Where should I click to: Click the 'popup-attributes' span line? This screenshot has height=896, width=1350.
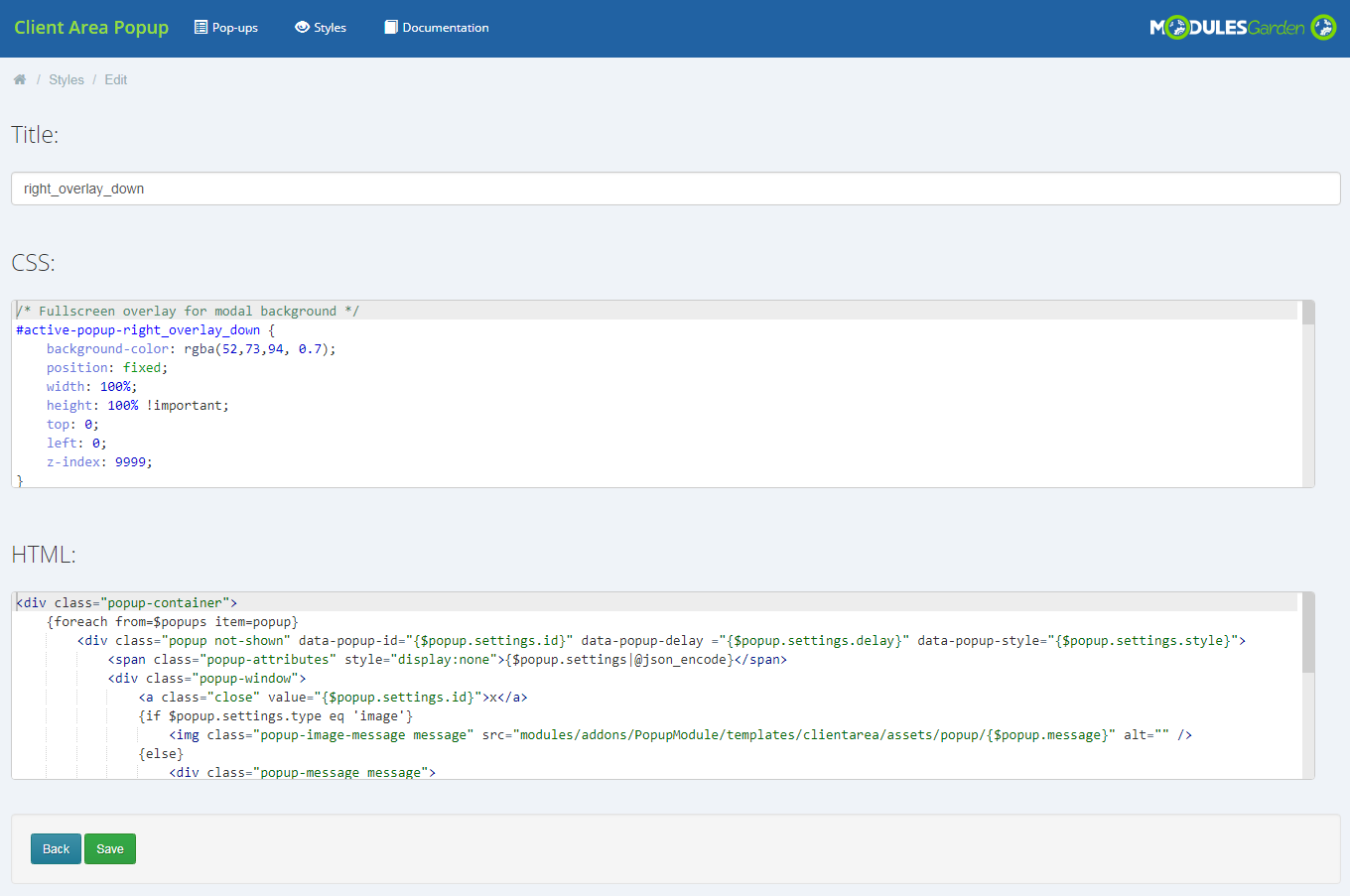tap(448, 659)
